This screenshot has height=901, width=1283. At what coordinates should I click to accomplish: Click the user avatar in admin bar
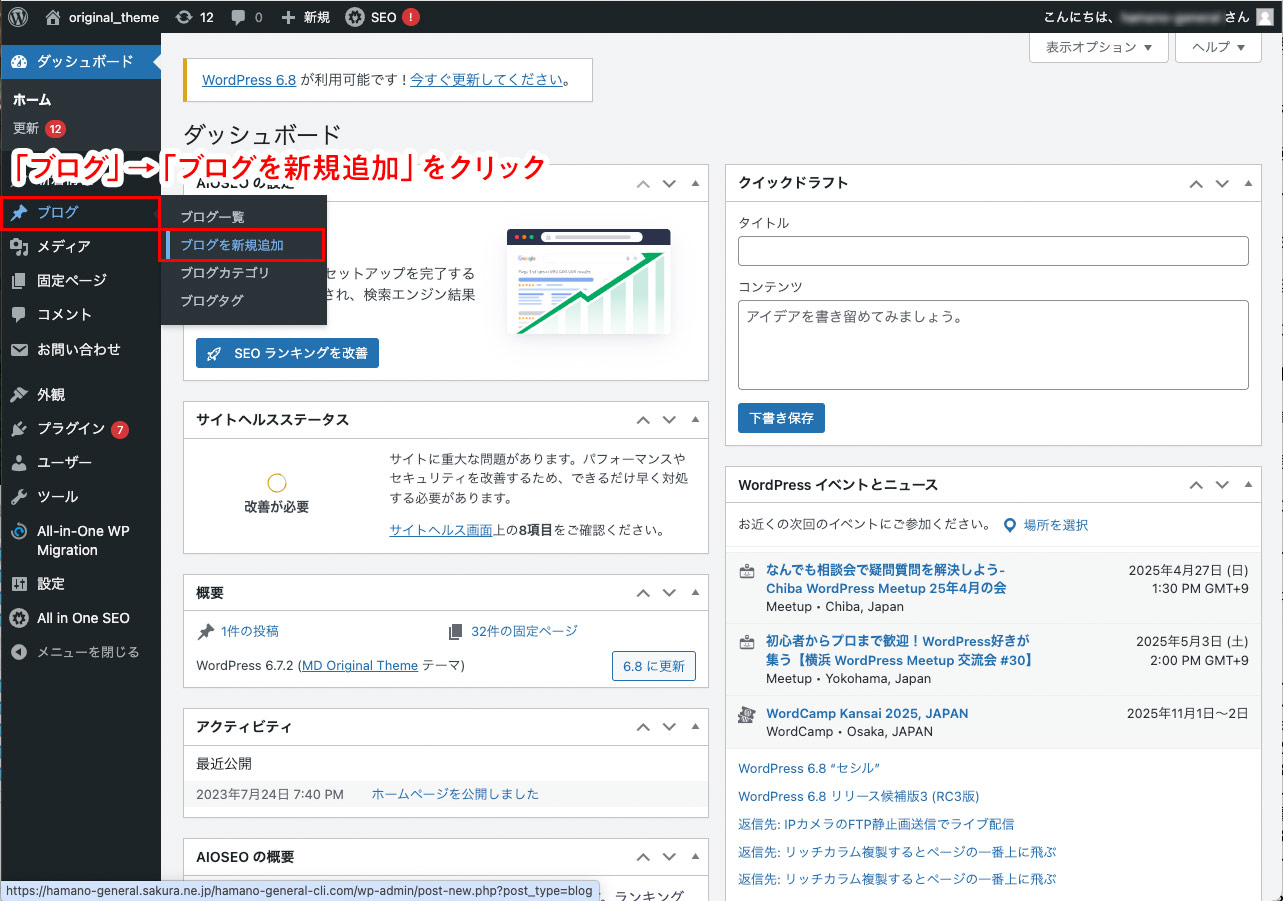pyautogui.click(x=1265, y=16)
